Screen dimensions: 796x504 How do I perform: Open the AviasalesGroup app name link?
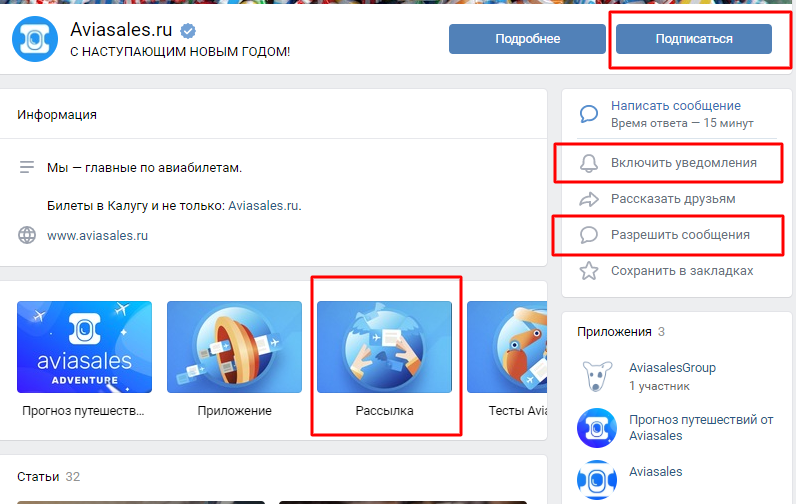(672, 367)
